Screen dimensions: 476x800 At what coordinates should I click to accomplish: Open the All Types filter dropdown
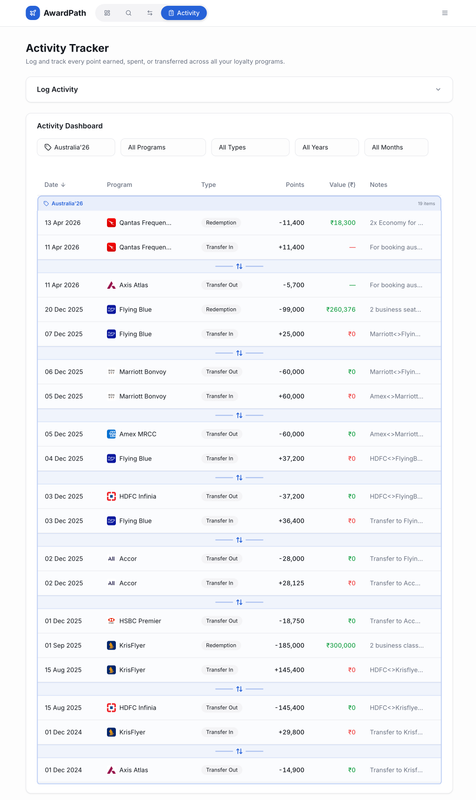click(x=250, y=147)
